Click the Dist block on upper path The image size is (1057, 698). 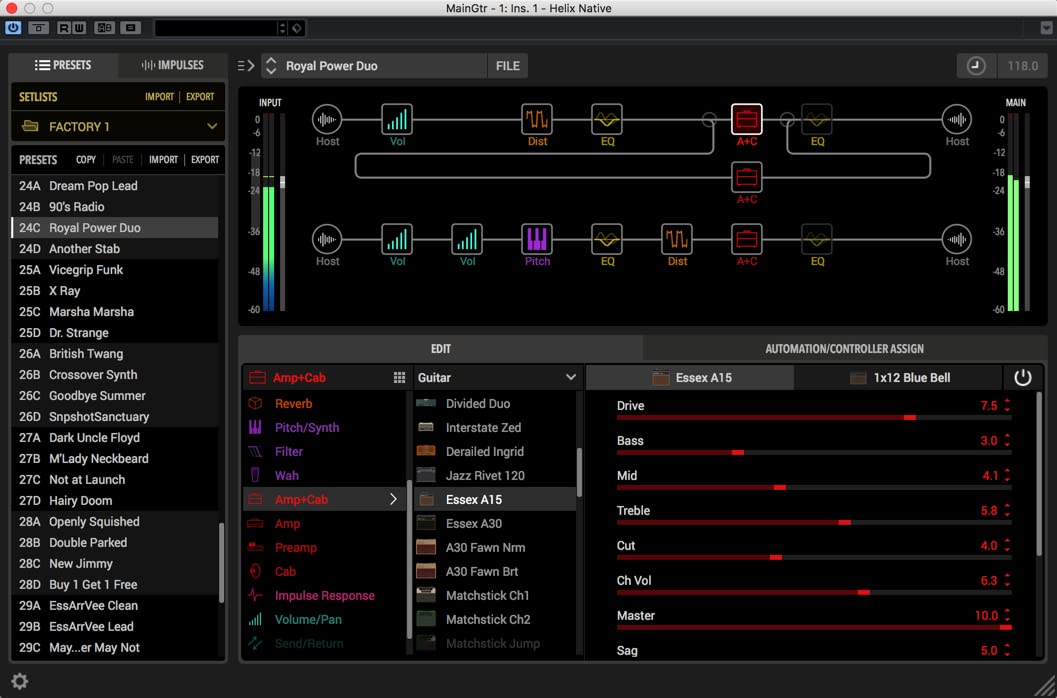[x=537, y=120]
